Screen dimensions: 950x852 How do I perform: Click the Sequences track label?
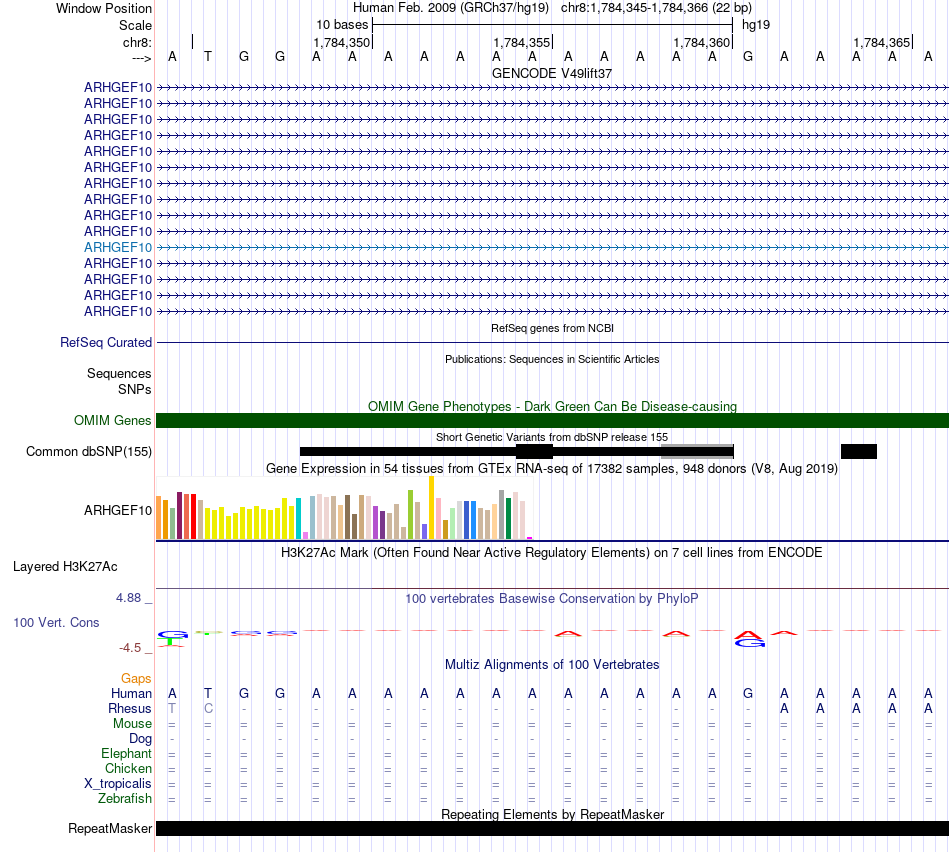[x=119, y=373]
